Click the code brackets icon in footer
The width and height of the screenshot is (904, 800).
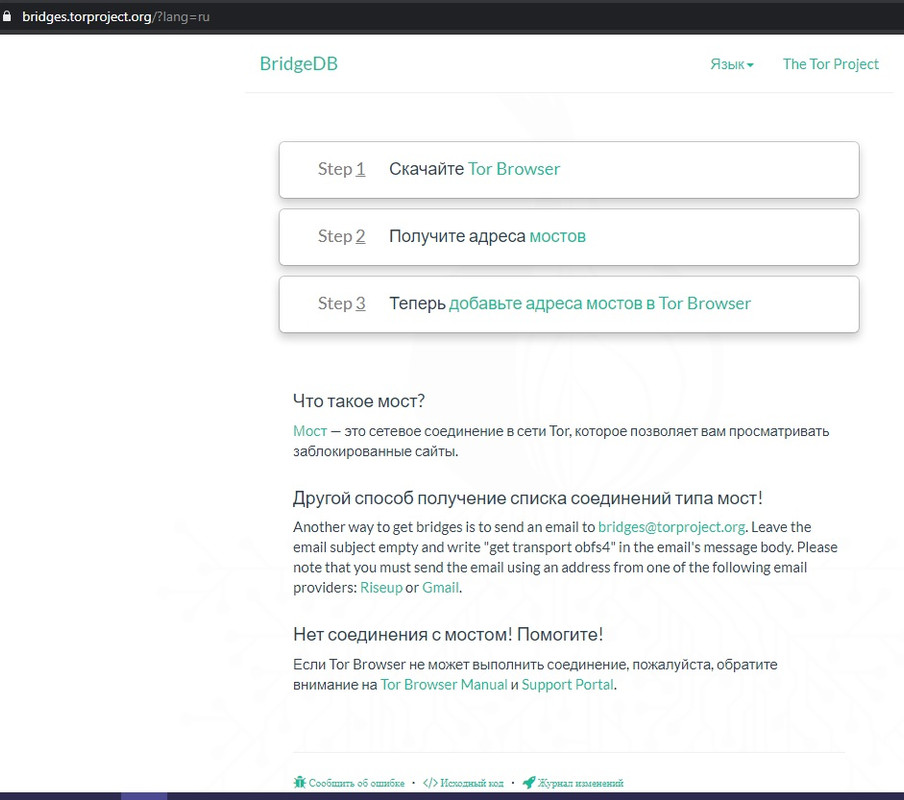pyautogui.click(x=430, y=783)
